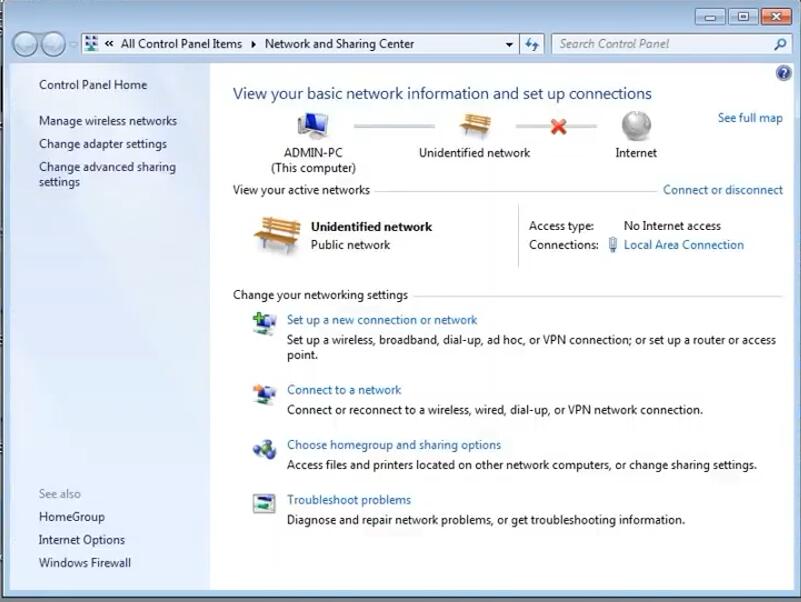The height and width of the screenshot is (602, 801).
Task: Open Control Panel Home
Action: tap(93, 85)
